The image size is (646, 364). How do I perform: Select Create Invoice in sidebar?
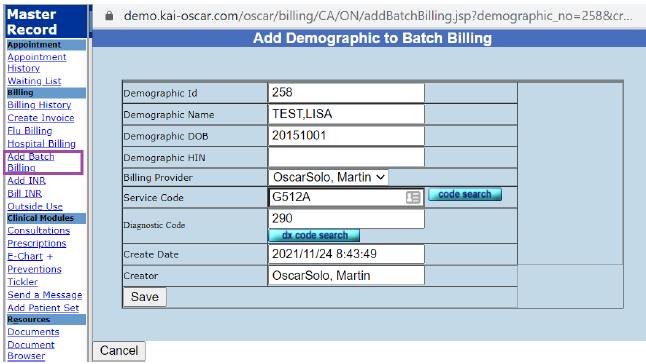click(41, 118)
